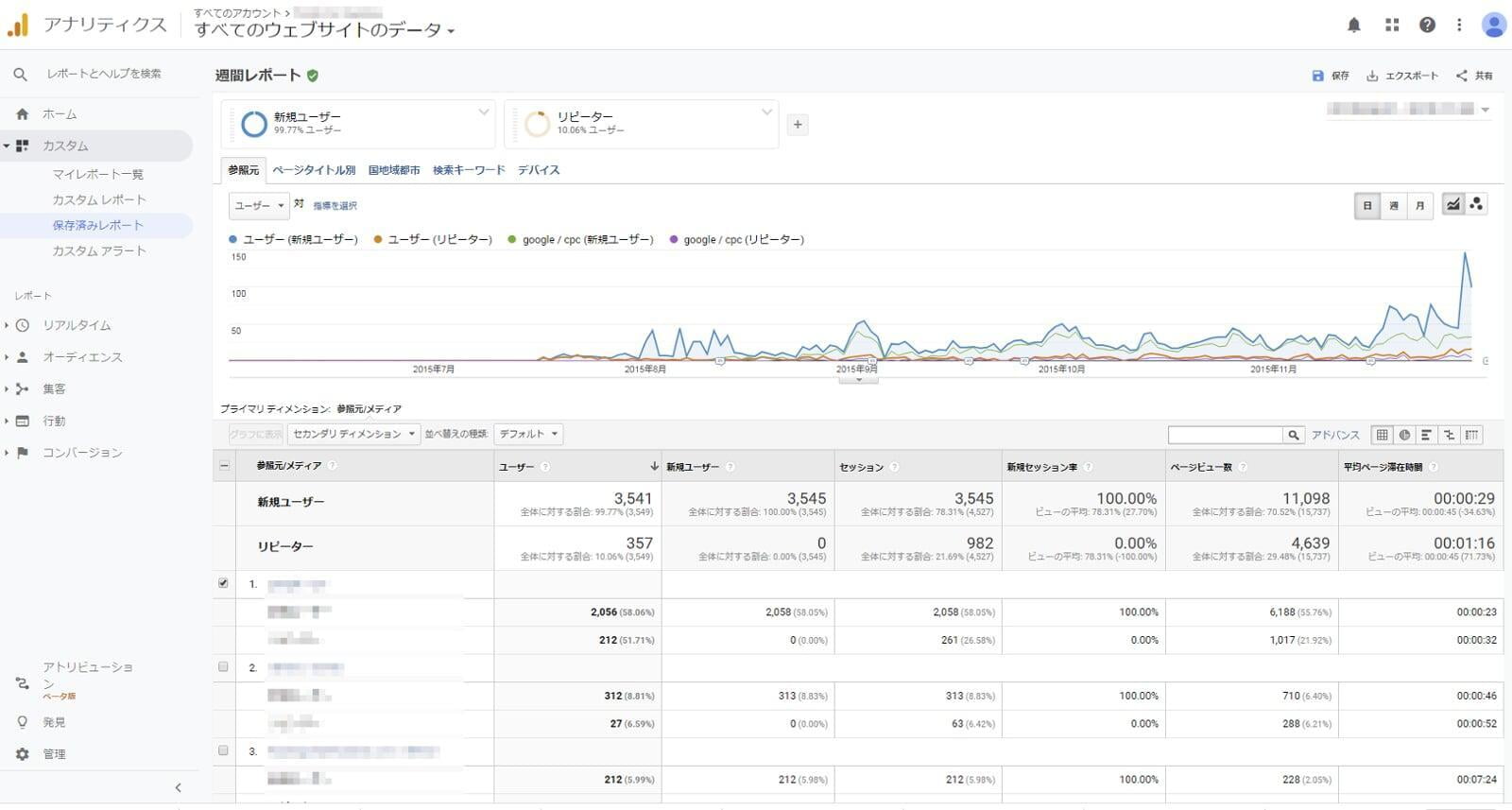This screenshot has height=810, width=1512.
Task: Click the Admin gear icon
Action: pos(23,754)
